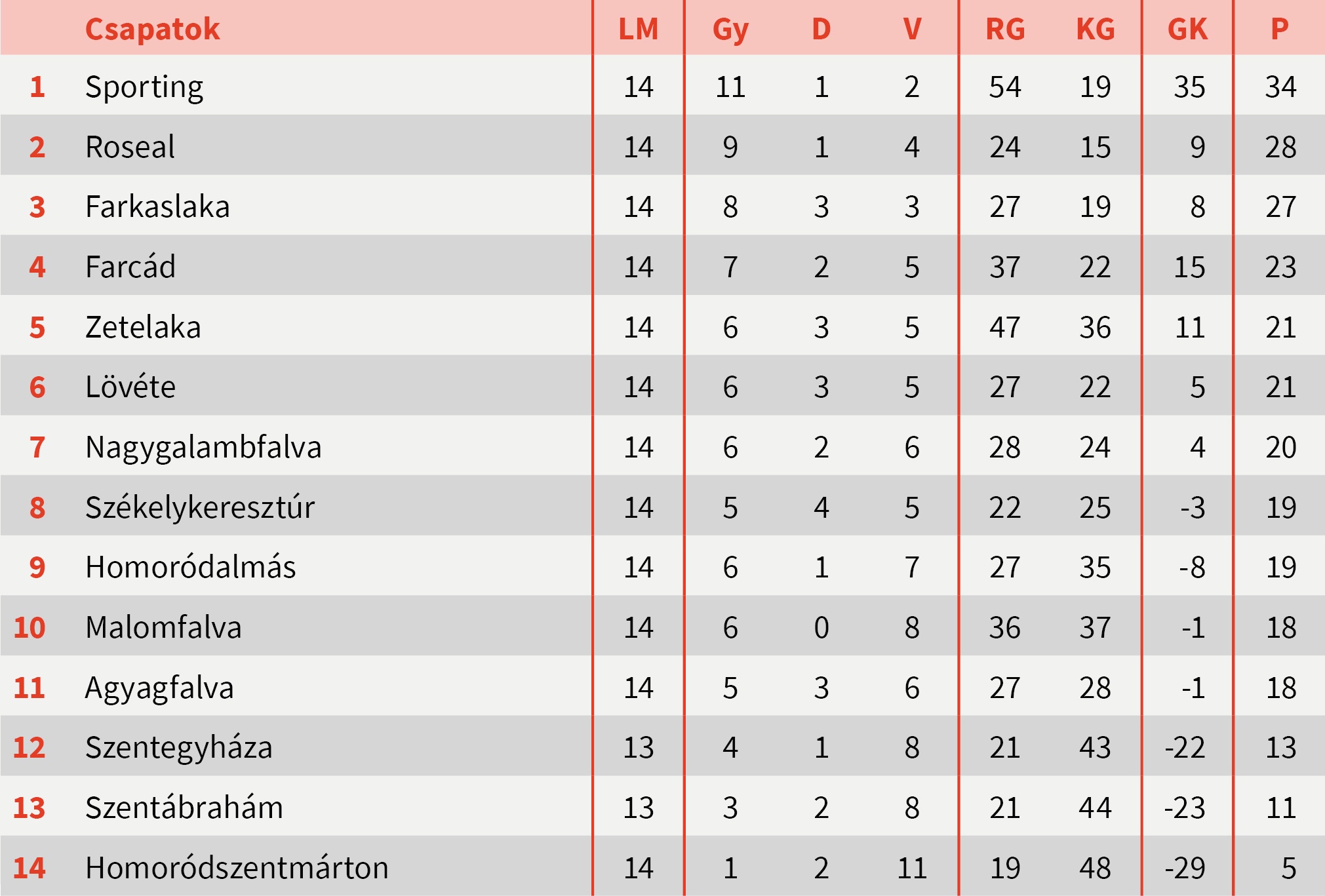The image size is (1325, 896).
Task: Click the Roseal team name
Action: [130, 147]
